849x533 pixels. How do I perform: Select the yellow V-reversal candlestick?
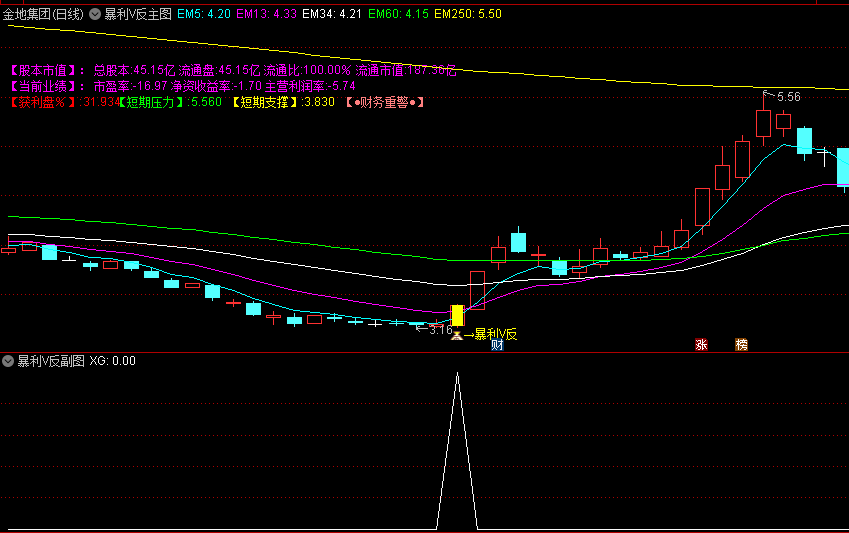pyautogui.click(x=458, y=316)
